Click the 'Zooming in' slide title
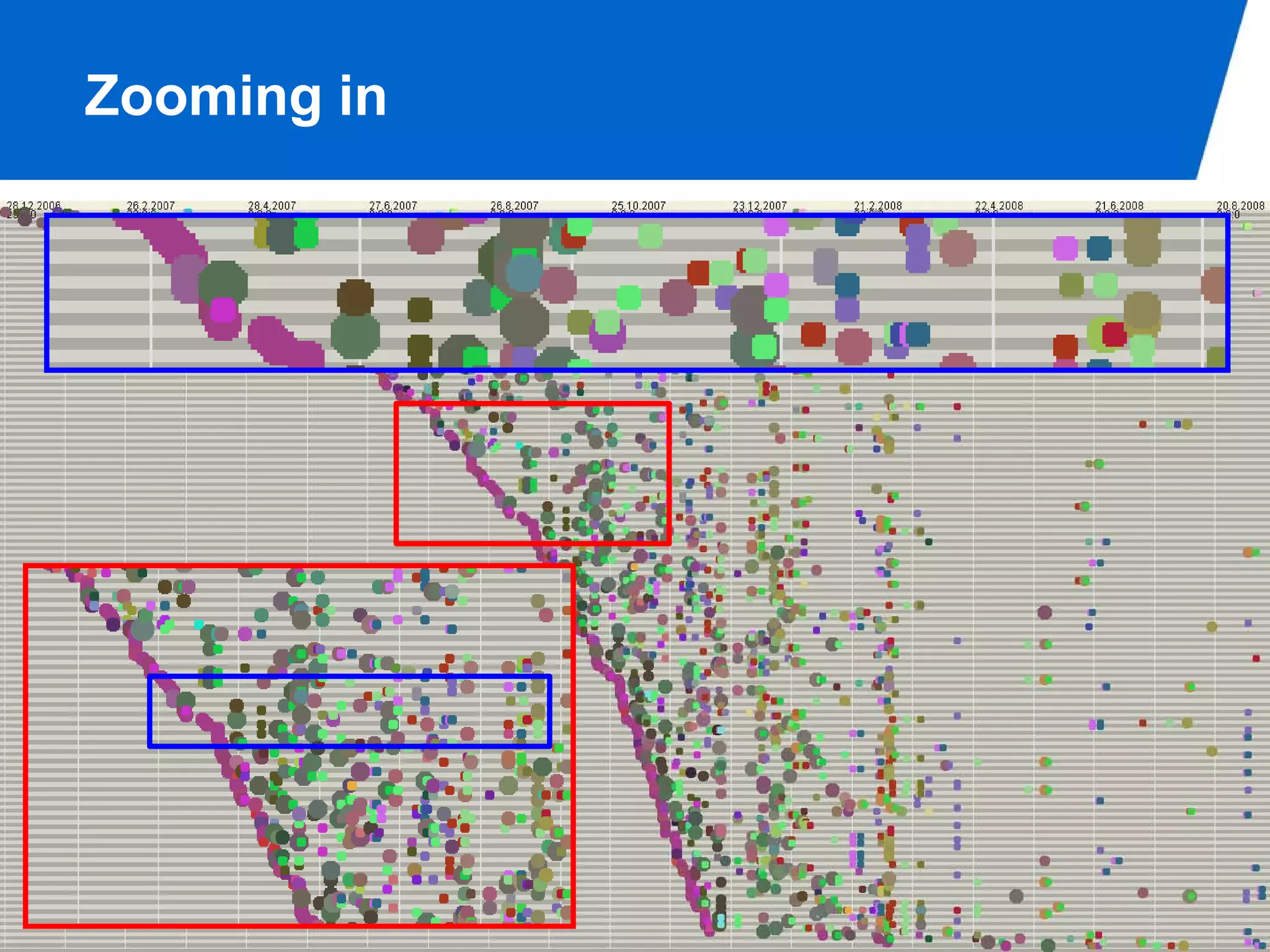Image resolution: width=1270 pixels, height=952 pixels. (x=235, y=96)
